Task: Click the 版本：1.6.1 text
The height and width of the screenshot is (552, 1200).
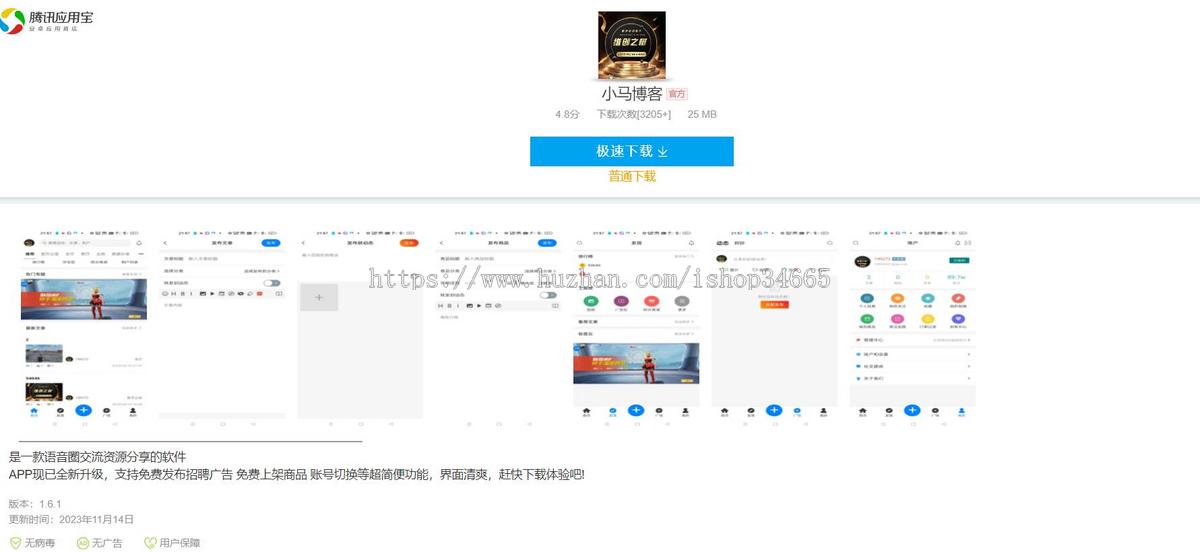Action: click(x=35, y=504)
